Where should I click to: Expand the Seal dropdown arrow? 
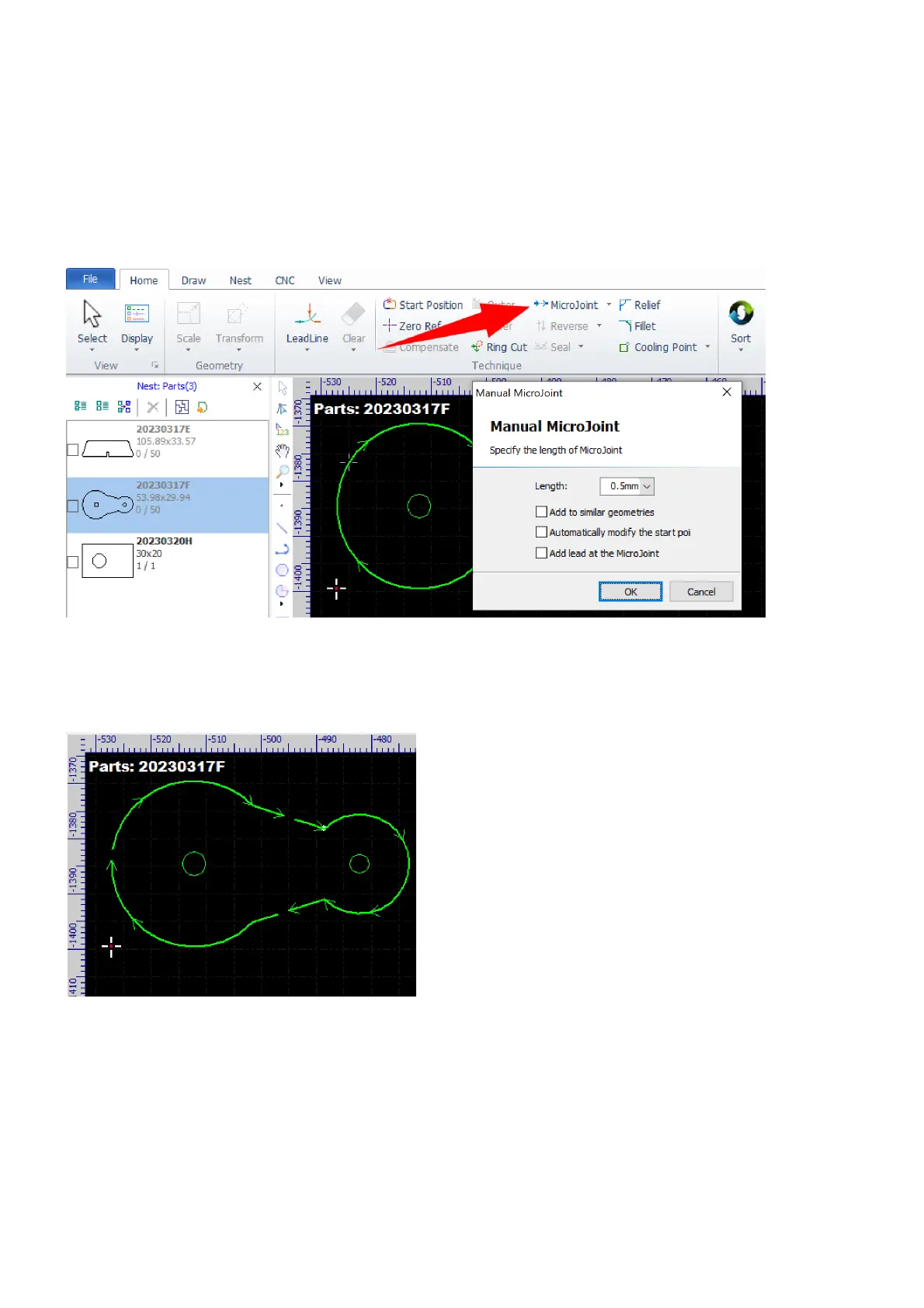point(581,347)
